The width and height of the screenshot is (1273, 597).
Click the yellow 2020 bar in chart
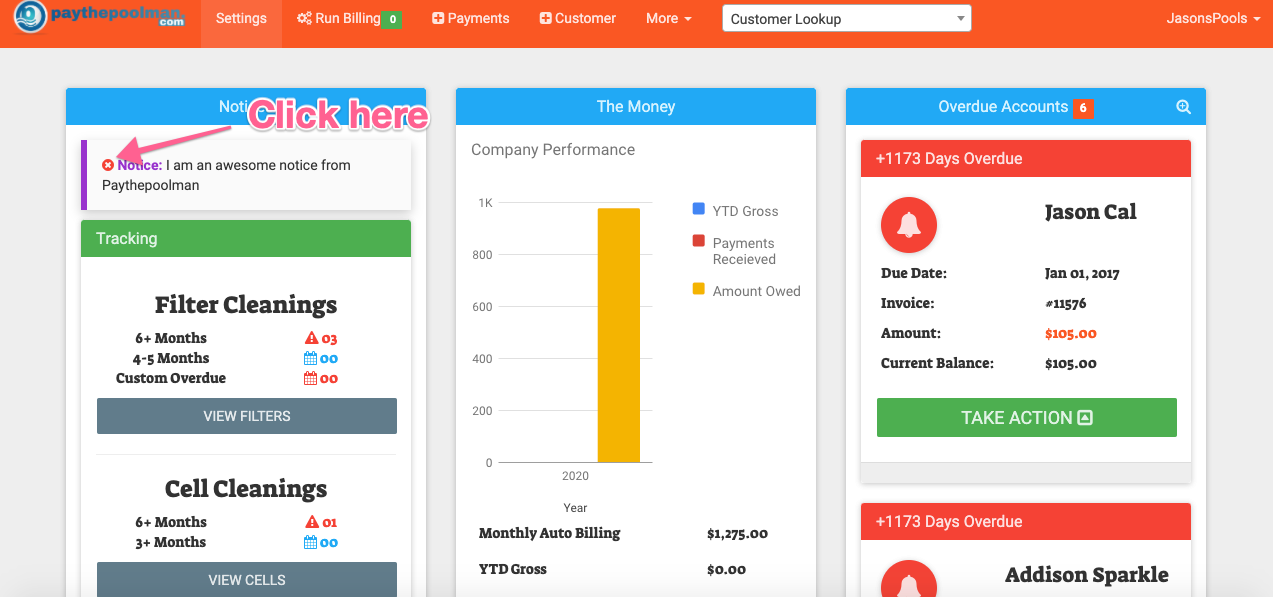(x=619, y=335)
